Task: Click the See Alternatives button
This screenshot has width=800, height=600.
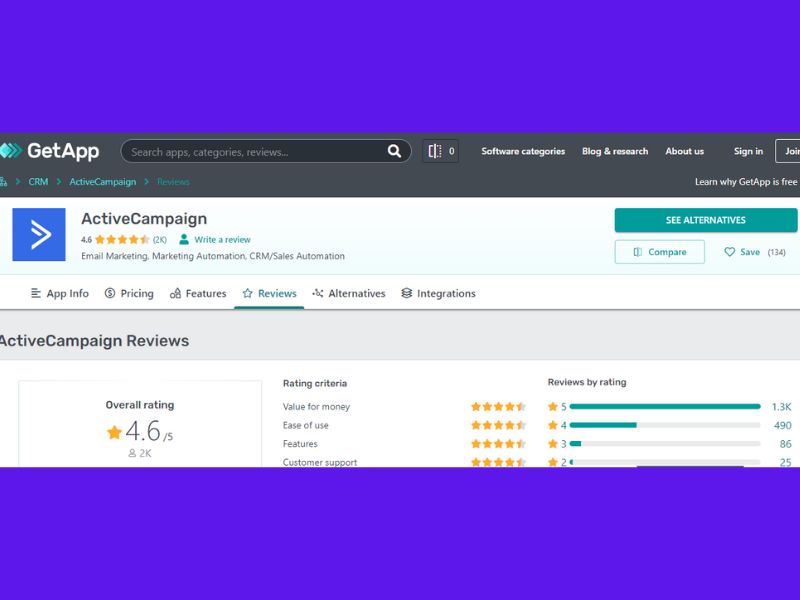Action: tap(706, 220)
